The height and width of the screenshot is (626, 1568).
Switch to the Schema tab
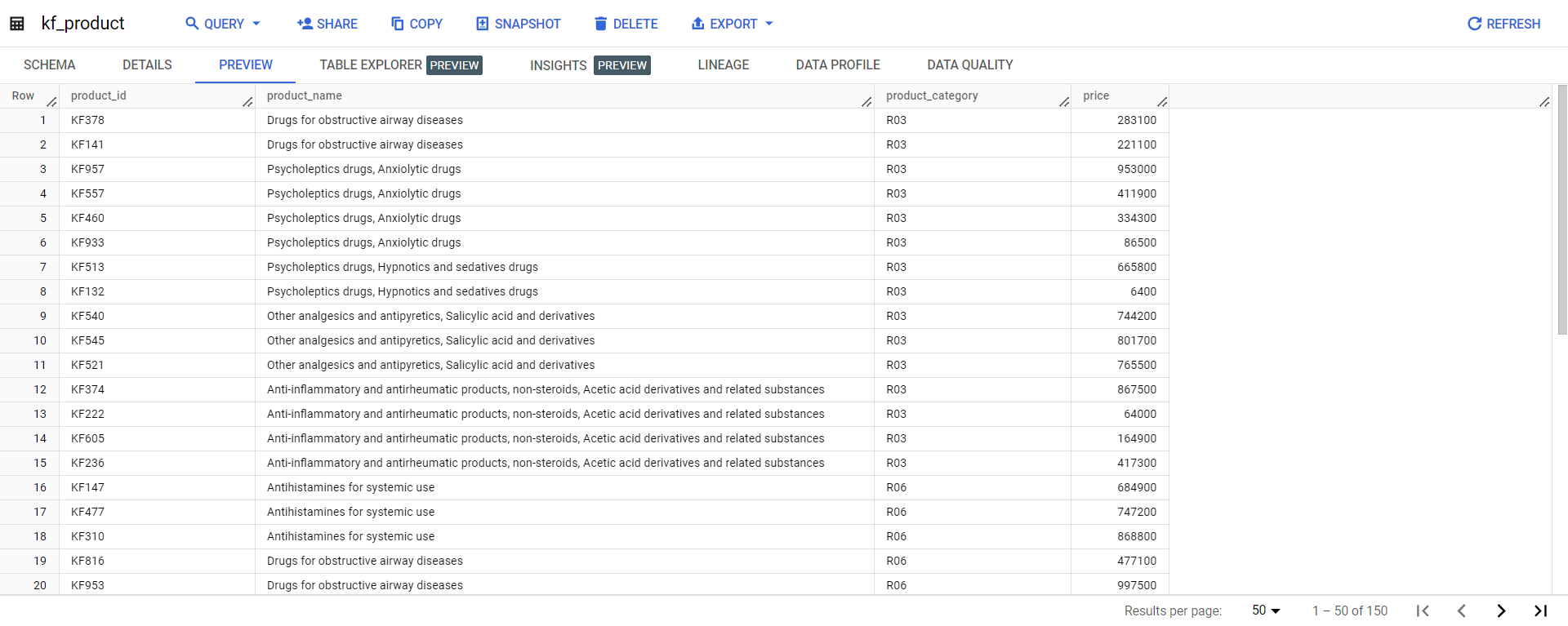(x=49, y=64)
